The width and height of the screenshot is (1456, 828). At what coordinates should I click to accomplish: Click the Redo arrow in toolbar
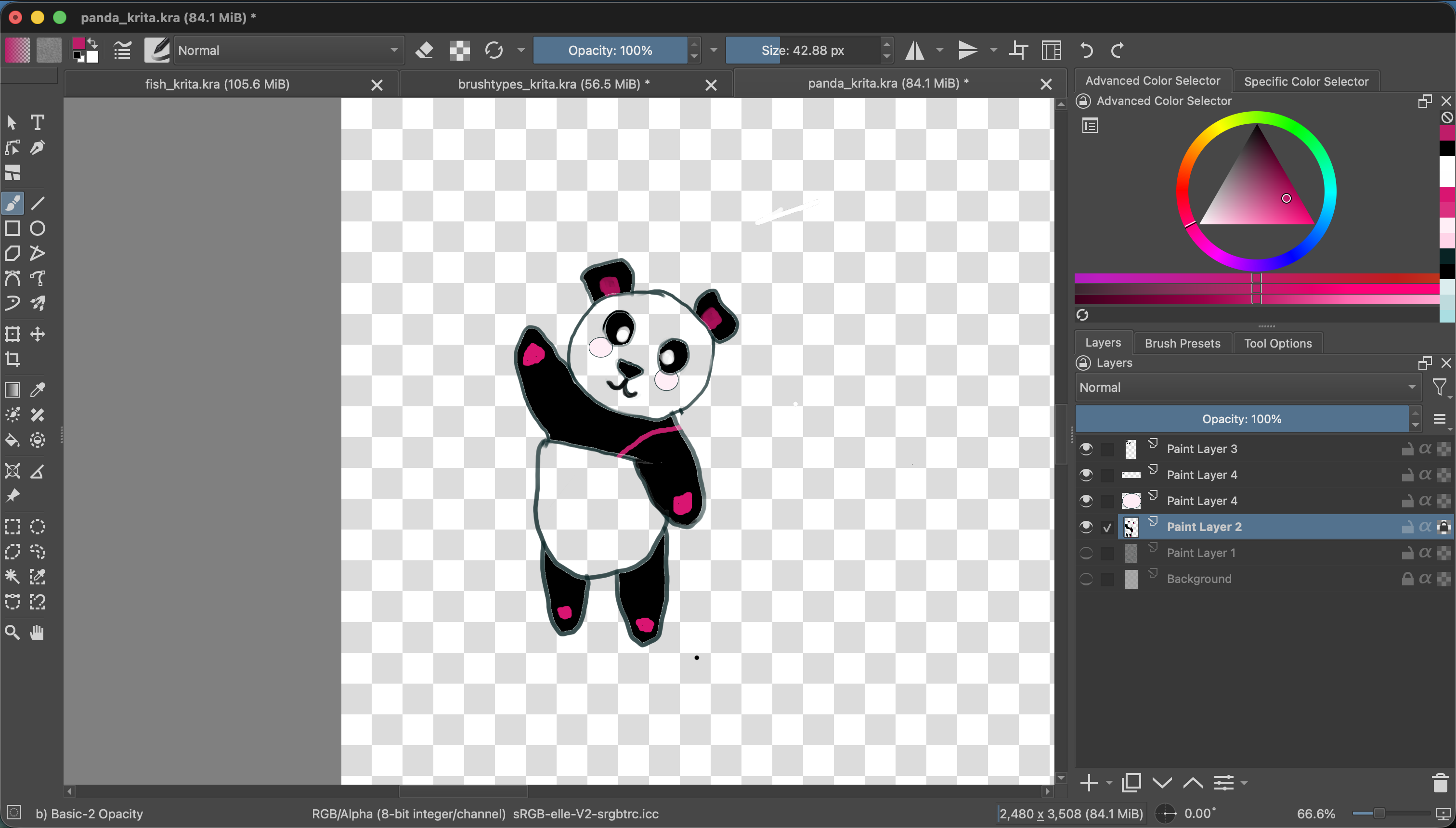[x=1118, y=50]
